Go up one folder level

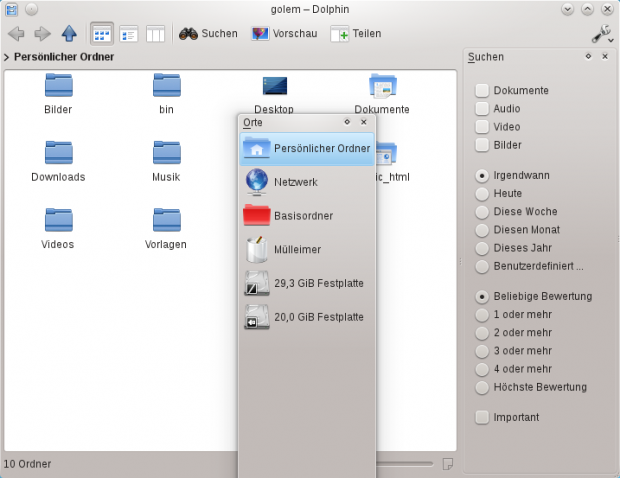click(69, 34)
